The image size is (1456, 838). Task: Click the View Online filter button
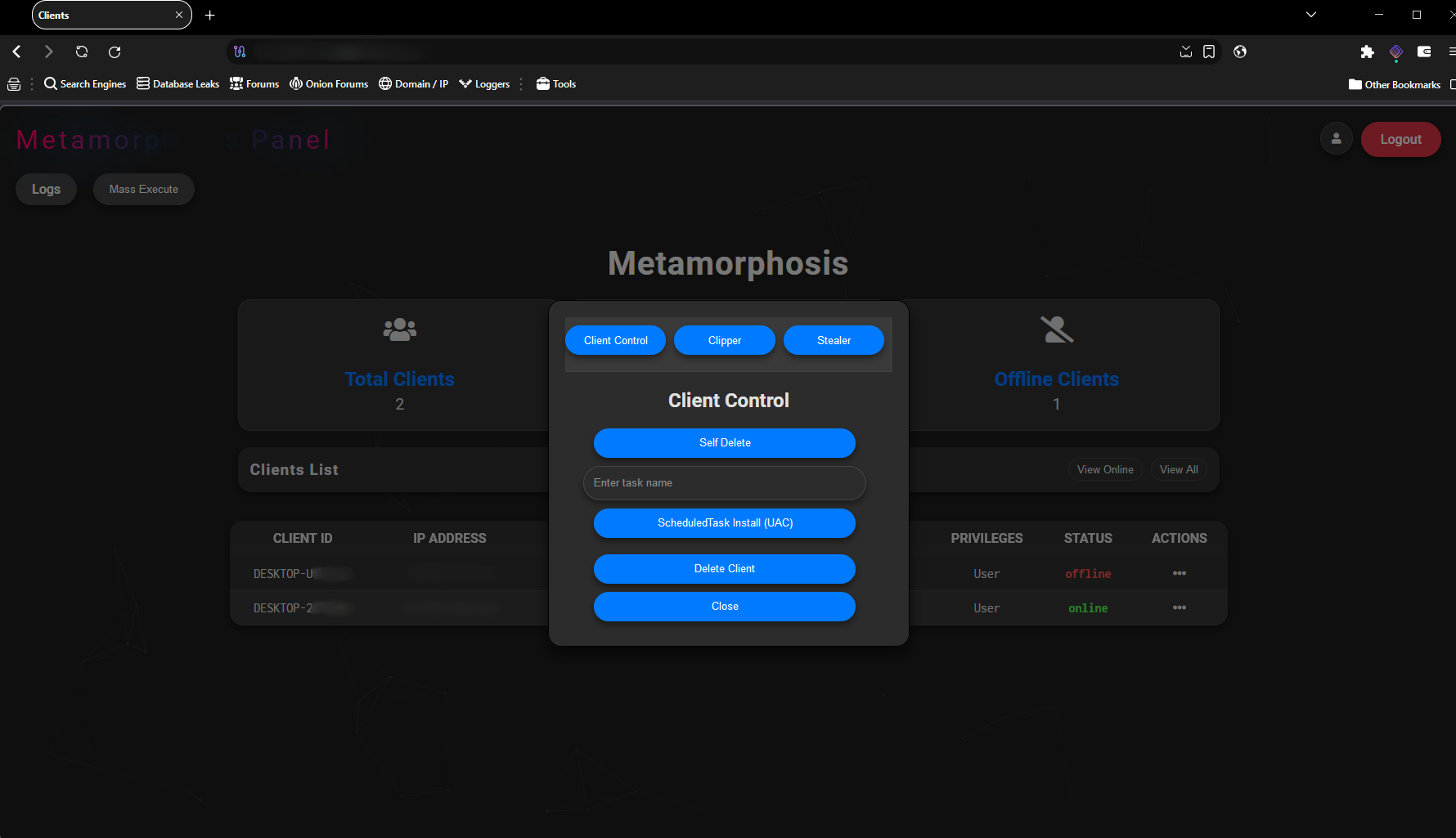click(1105, 469)
